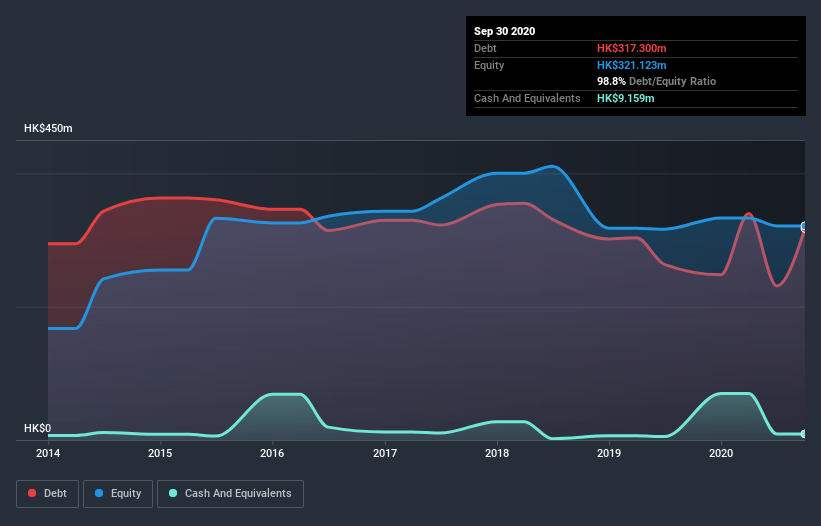Image resolution: width=821 pixels, height=526 pixels.
Task: Click the teal Cash And Equivalents legend dot
Action: point(173,493)
